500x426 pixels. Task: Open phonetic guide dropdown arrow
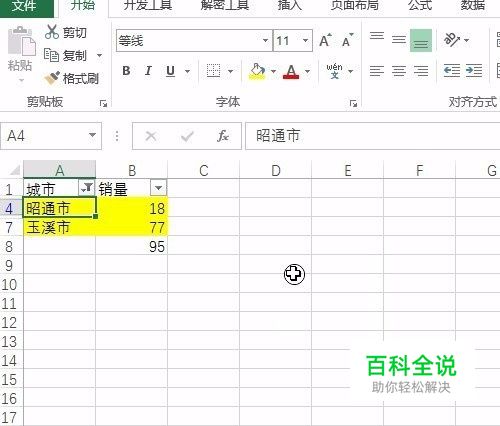point(350,71)
